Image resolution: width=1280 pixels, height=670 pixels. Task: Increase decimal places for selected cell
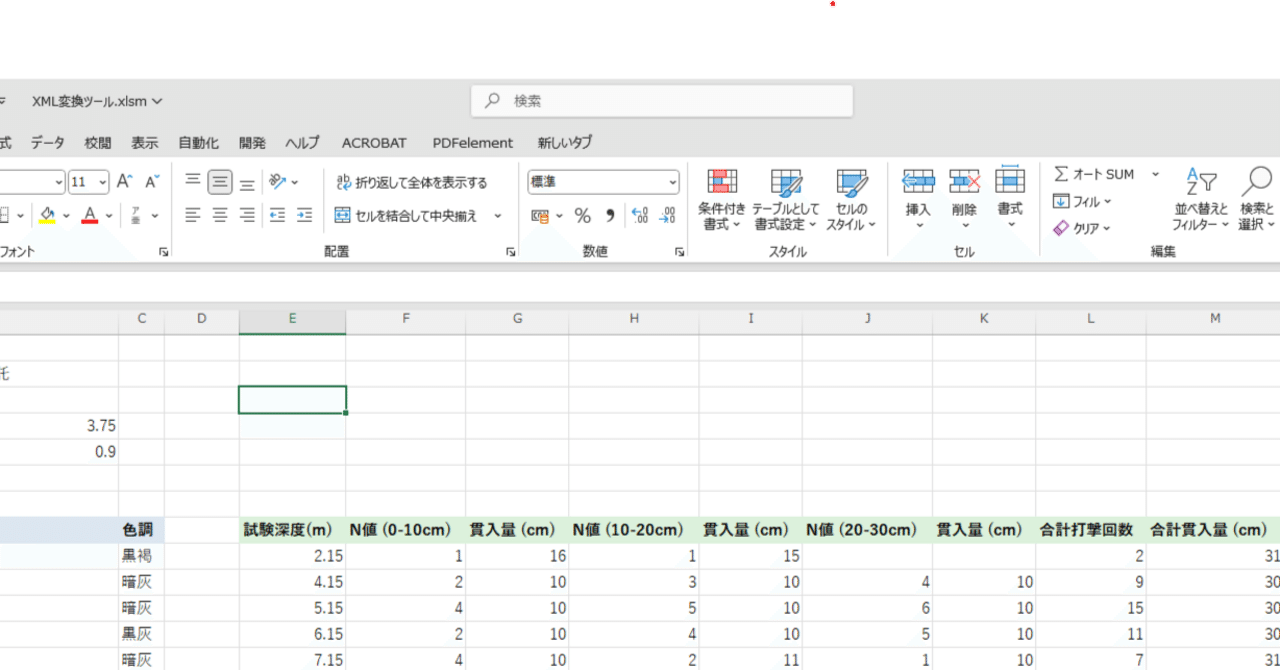click(x=639, y=214)
